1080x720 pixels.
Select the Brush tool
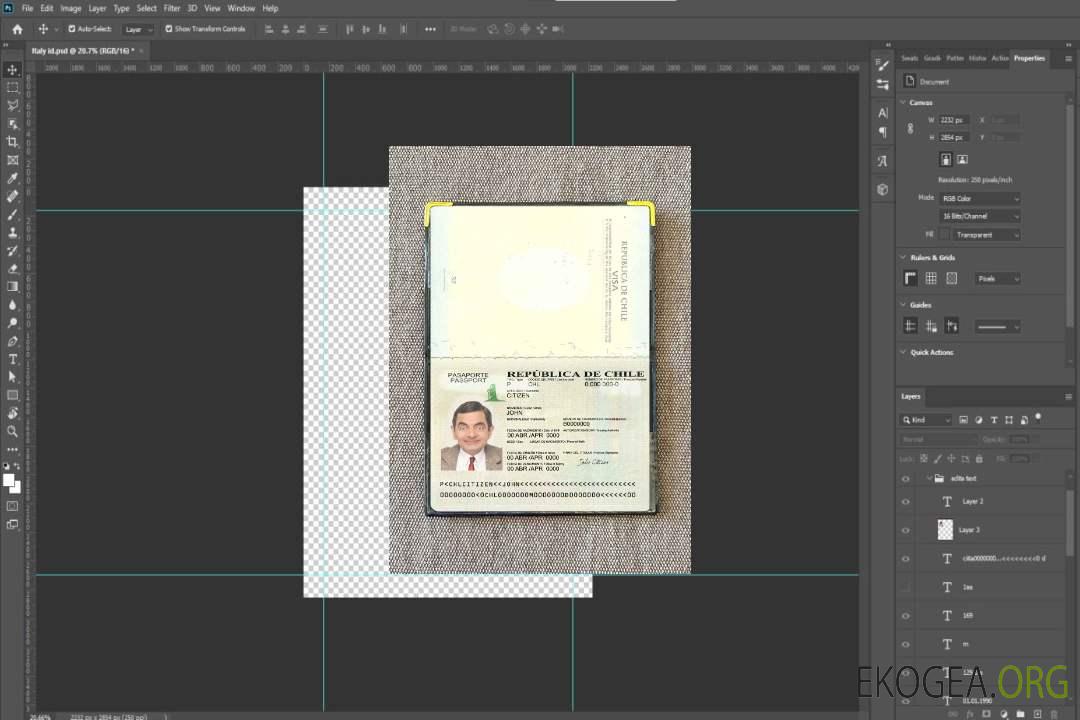tap(12, 214)
